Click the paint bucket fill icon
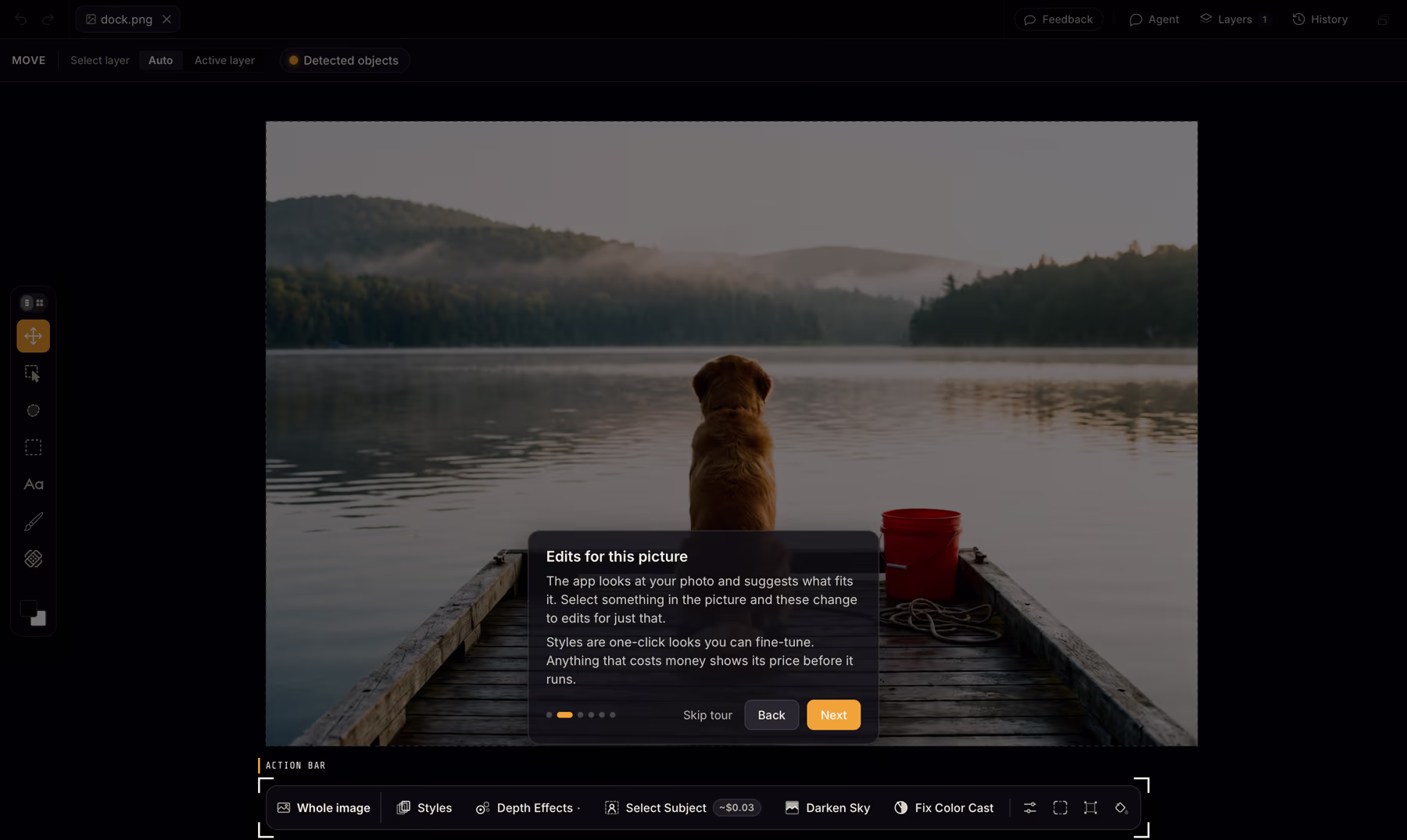 (x=1121, y=808)
